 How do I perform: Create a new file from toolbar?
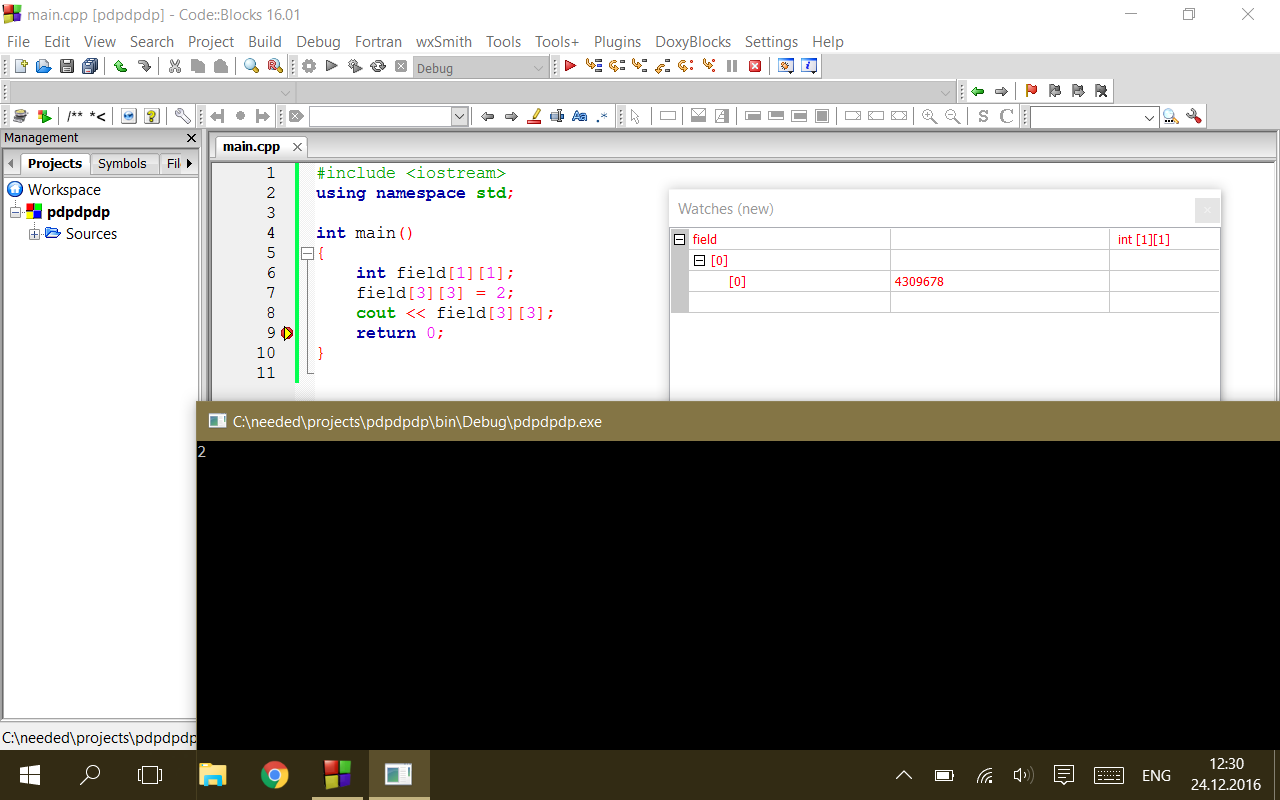(x=20, y=67)
